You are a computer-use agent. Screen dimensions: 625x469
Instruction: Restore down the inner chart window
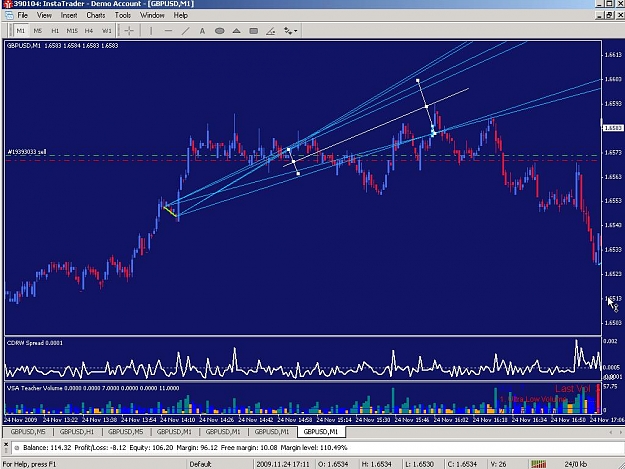tap(609, 15)
